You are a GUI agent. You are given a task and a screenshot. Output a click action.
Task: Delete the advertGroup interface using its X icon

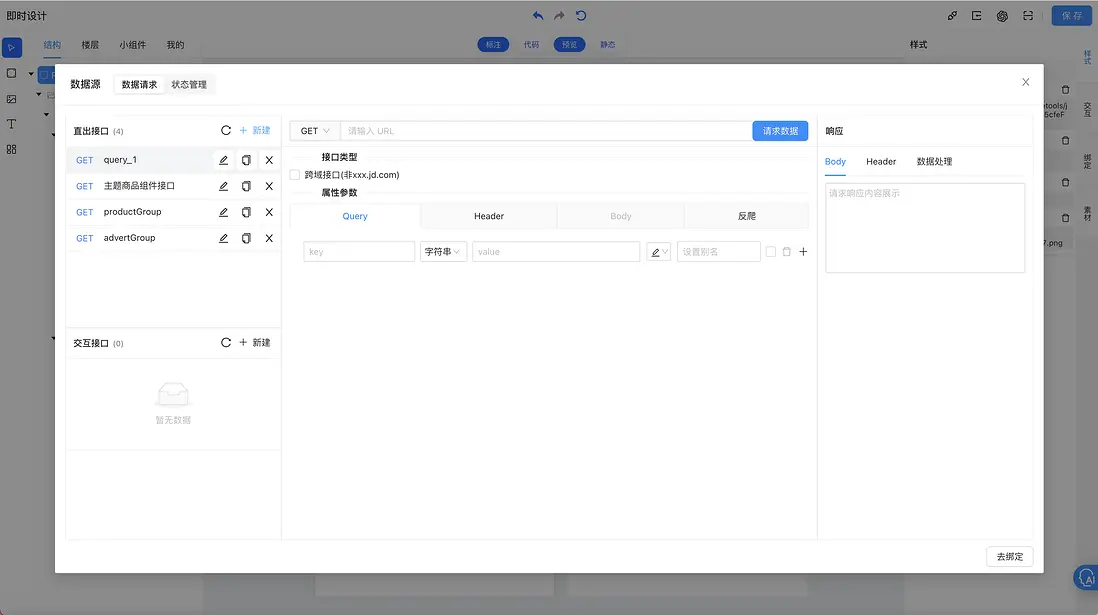pos(269,238)
